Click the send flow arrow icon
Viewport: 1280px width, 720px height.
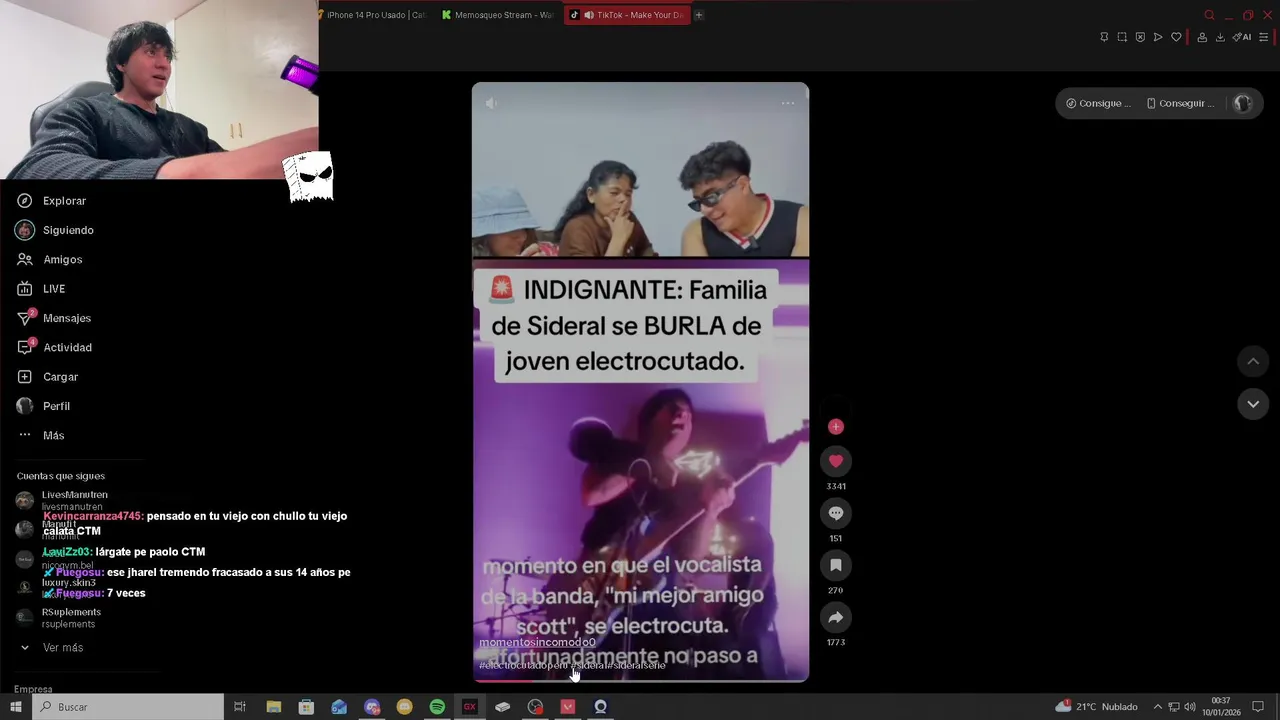point(1158,37)
